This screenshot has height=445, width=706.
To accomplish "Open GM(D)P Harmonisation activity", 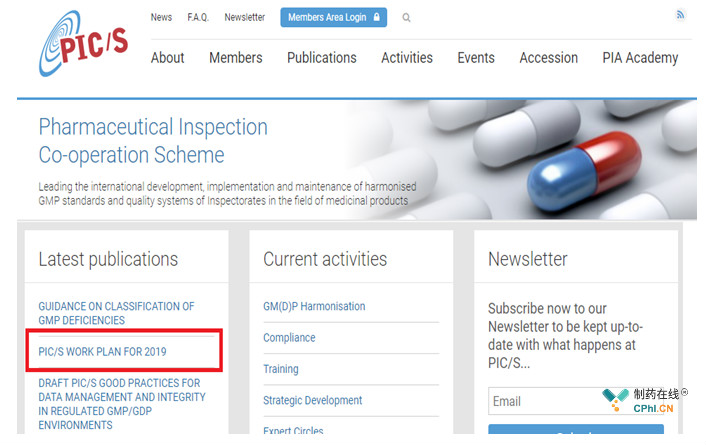I will [314, 306].
